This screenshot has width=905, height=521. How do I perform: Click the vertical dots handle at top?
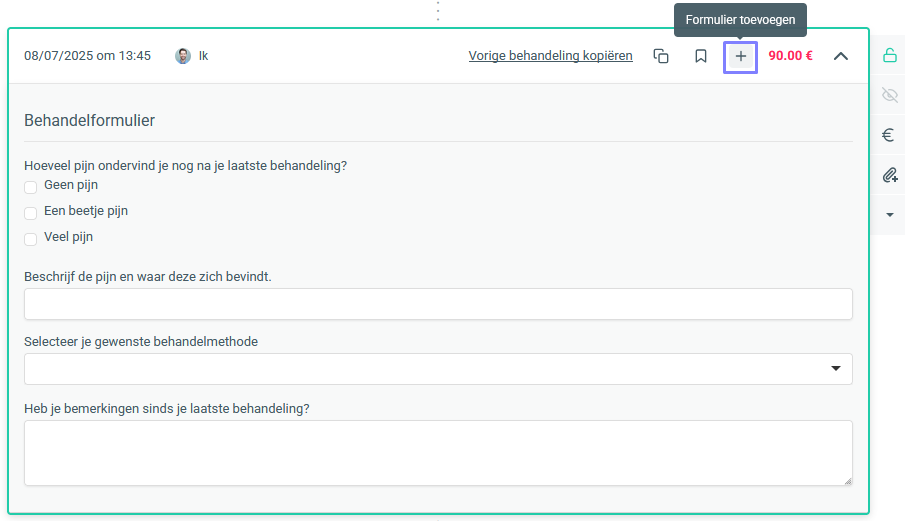(x=438, y=11)
